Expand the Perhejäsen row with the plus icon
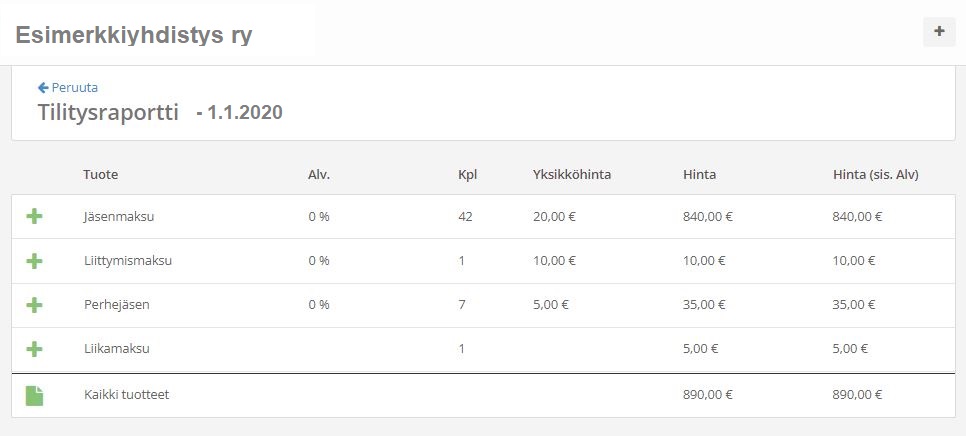 34,305
